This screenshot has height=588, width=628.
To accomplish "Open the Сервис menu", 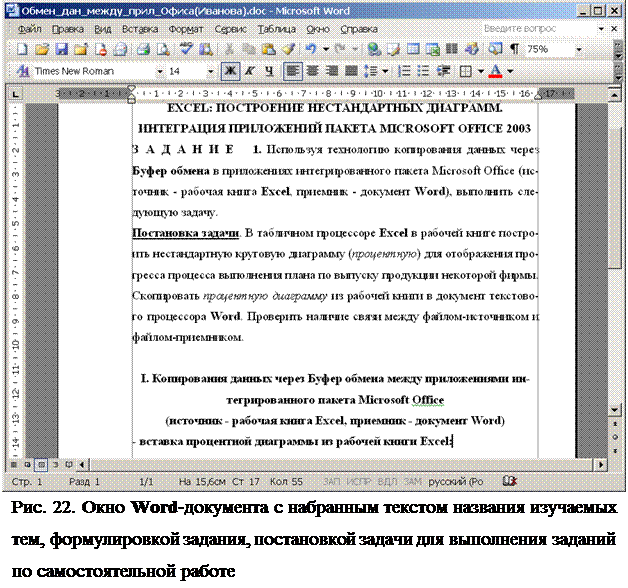I will point(230,29).
